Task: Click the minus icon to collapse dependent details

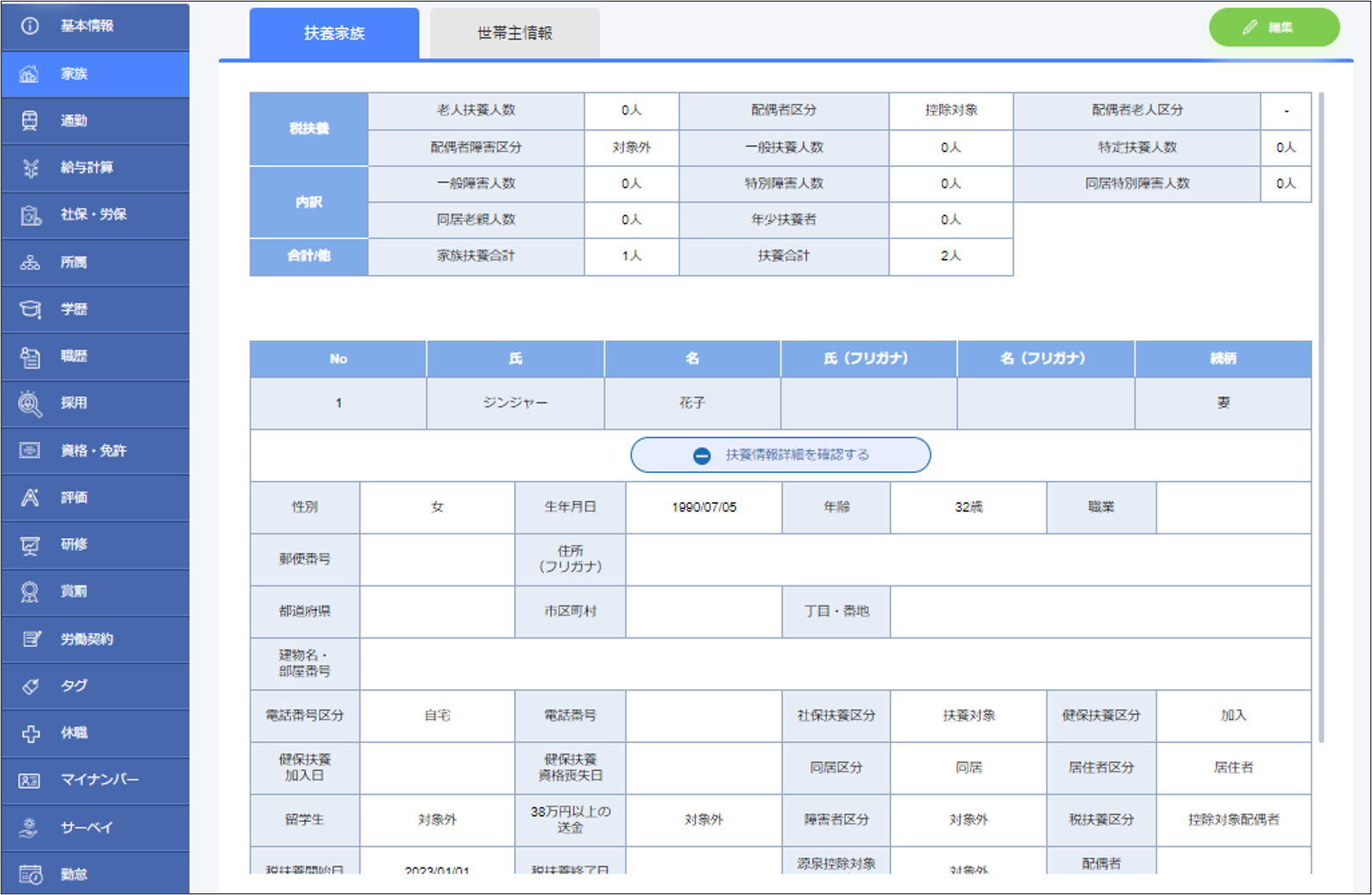Action: click(701, 455)
